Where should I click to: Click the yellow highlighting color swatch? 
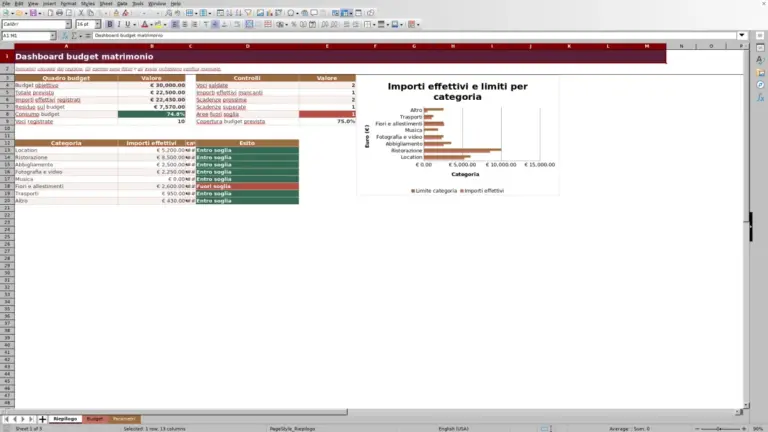point(158,24)
